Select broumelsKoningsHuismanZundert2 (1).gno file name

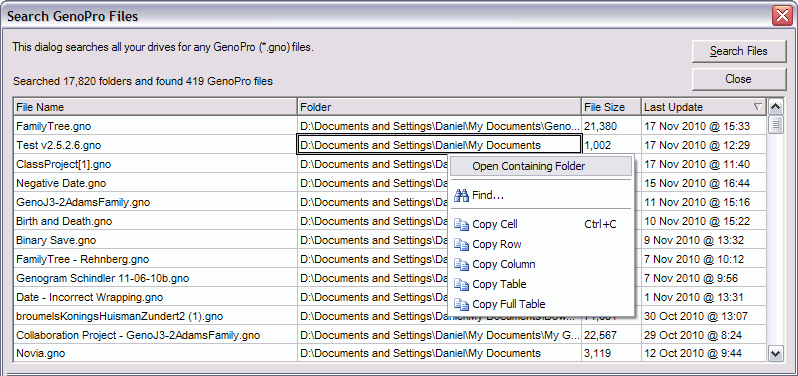(x=120, y=316)
